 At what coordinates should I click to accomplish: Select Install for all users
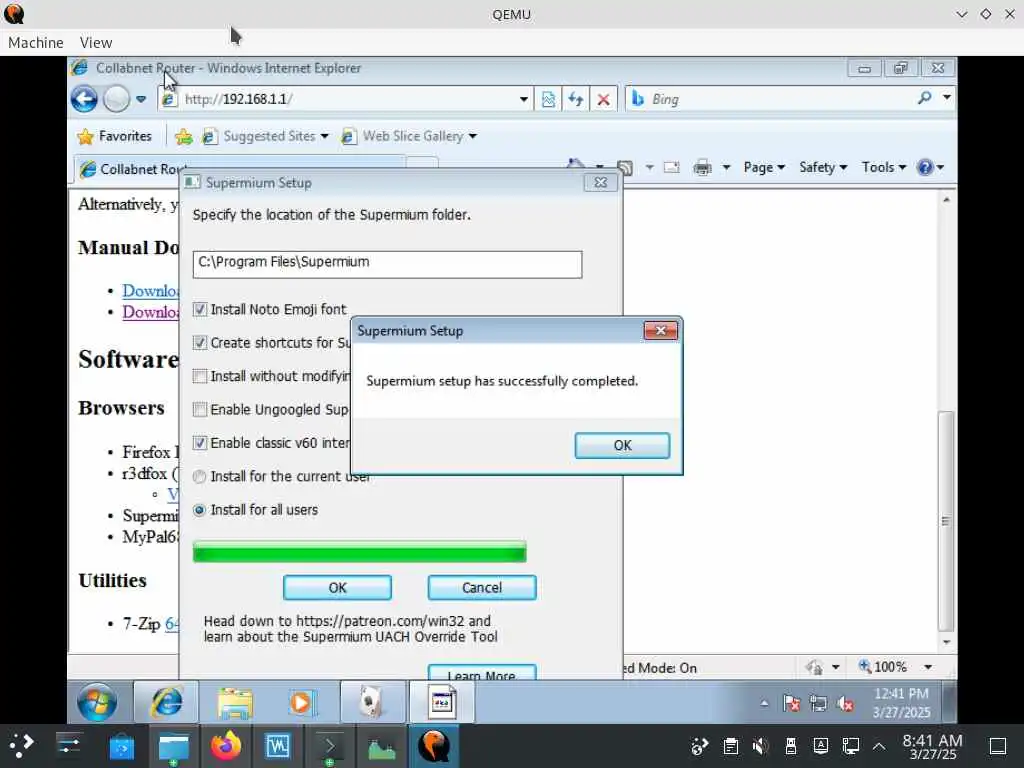tap(200, 510)
